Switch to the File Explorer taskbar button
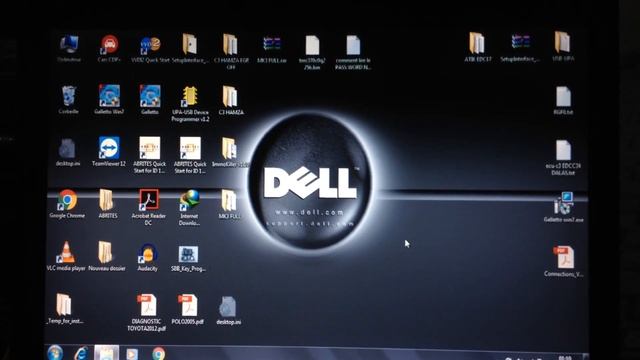The height and width of the screenshot is (360, 640). 107,353
